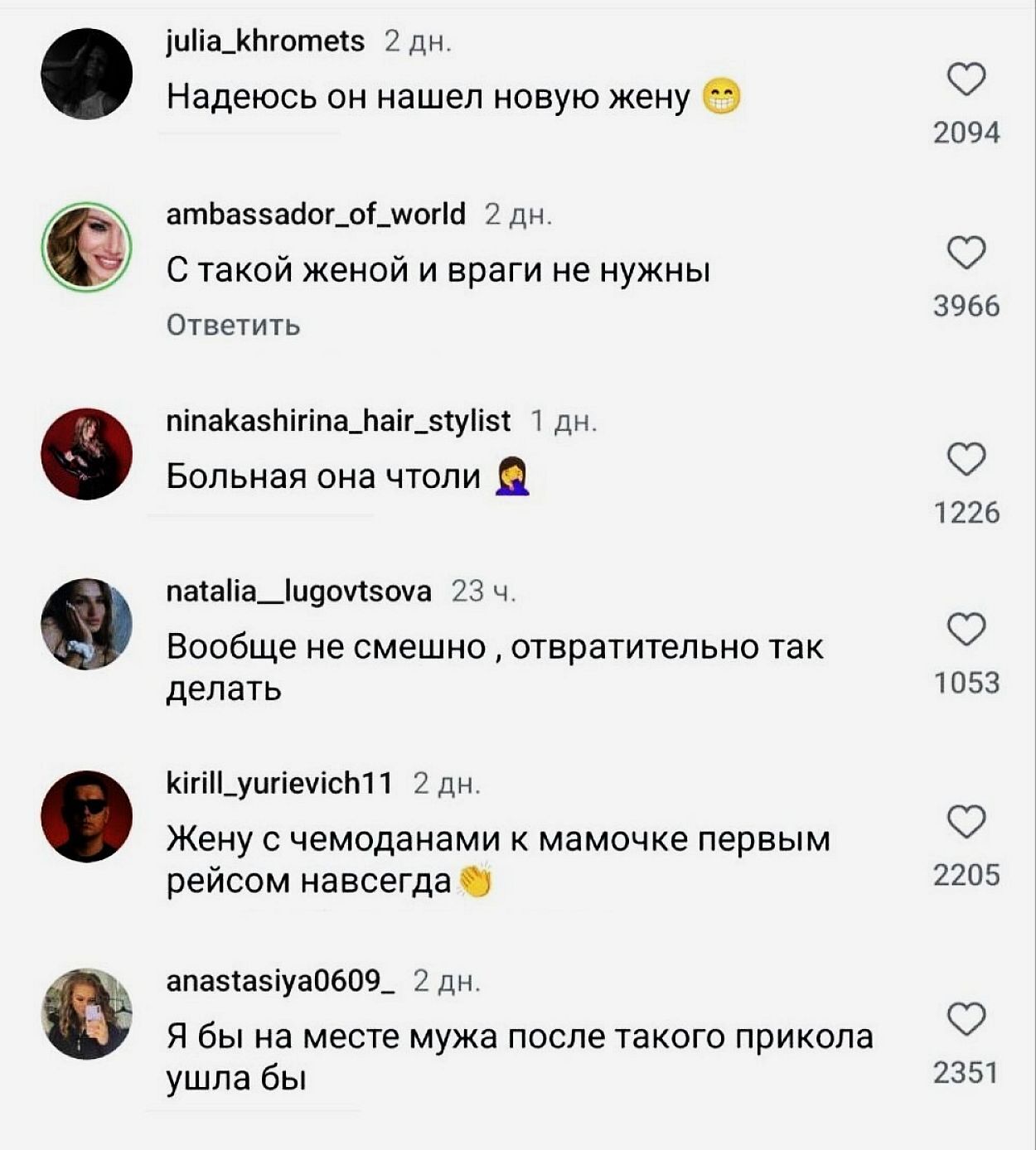
Task: Open the ninakashirina_hair_stylist avatar
Action: (87, 453)
